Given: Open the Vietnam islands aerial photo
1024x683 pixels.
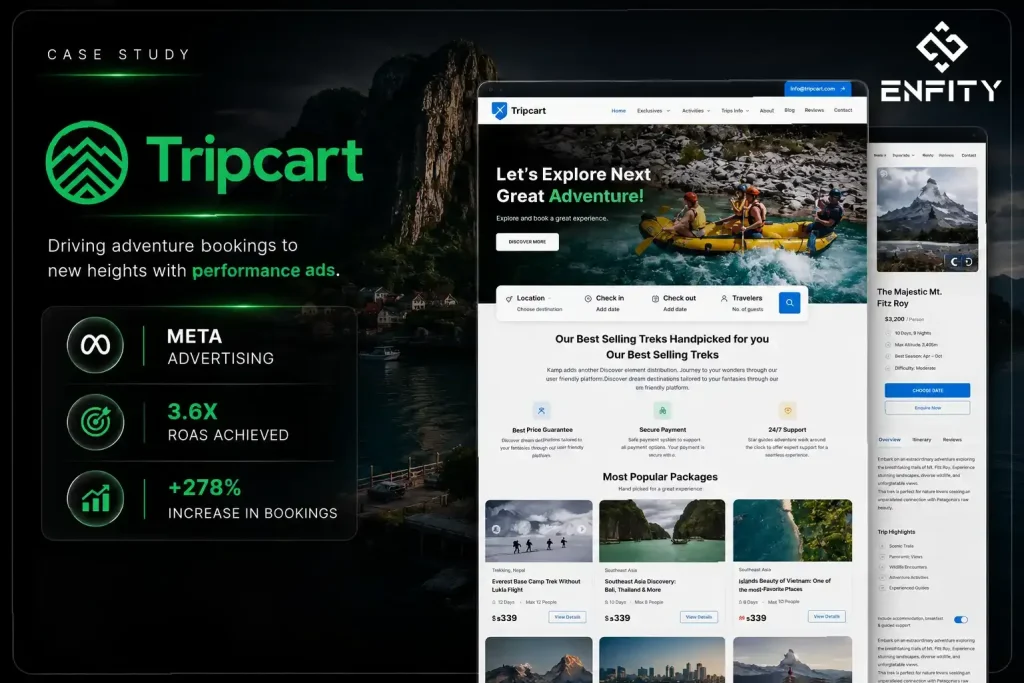Looking at the screenshot, I should 792,530.
